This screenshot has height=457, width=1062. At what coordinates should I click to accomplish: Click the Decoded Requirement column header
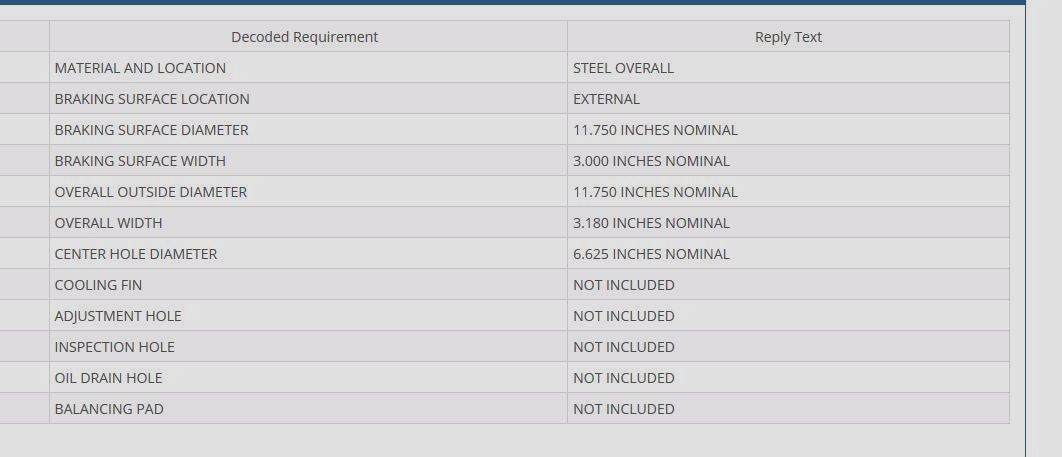click(304, 37)
